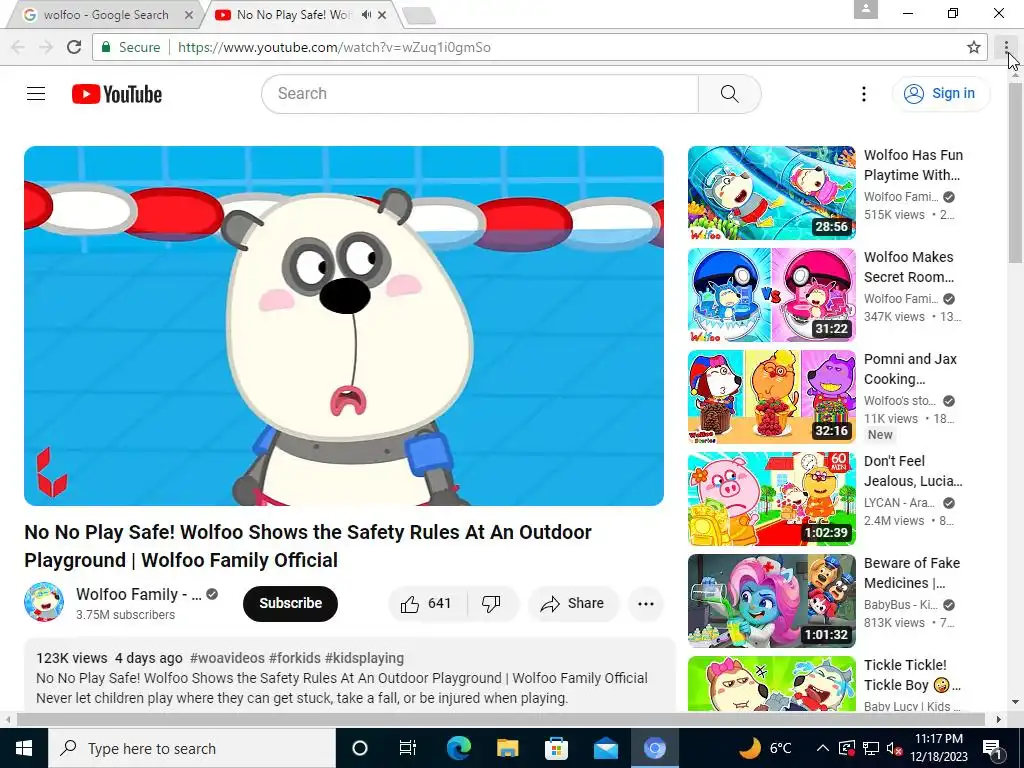Click #woavideos hashtag

[227, 658]
